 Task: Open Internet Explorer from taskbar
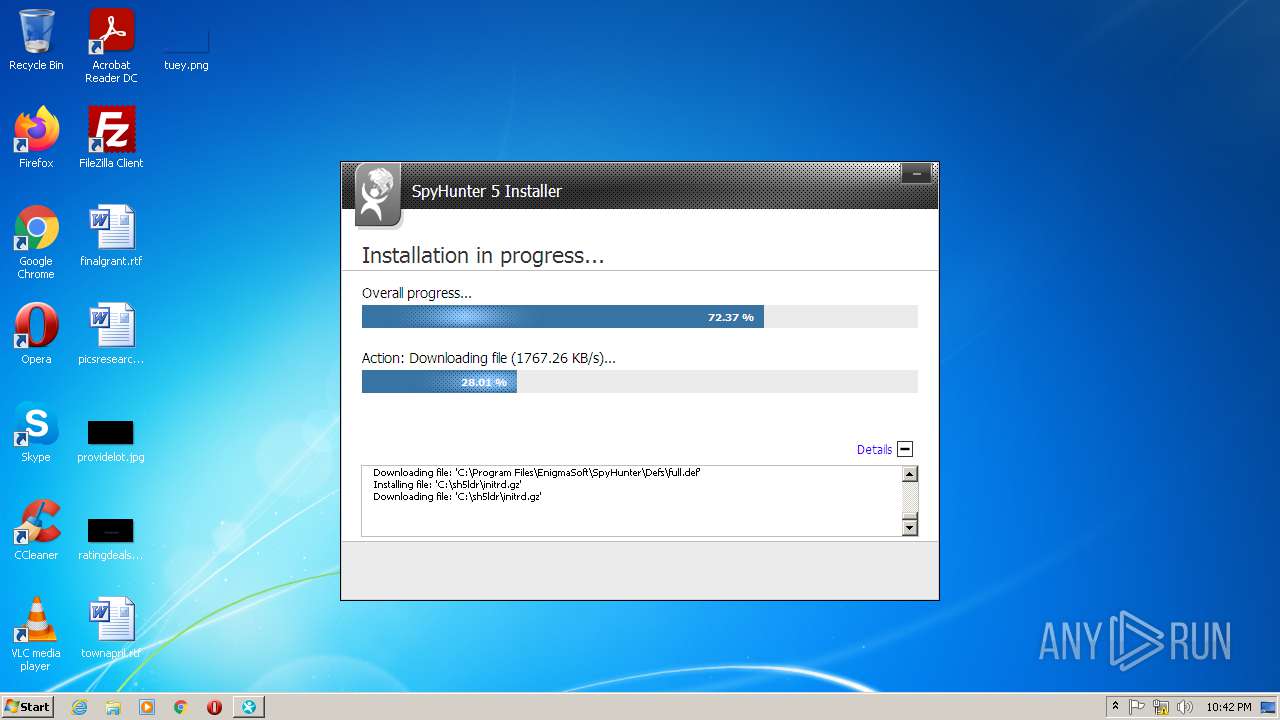click(79, 707)
